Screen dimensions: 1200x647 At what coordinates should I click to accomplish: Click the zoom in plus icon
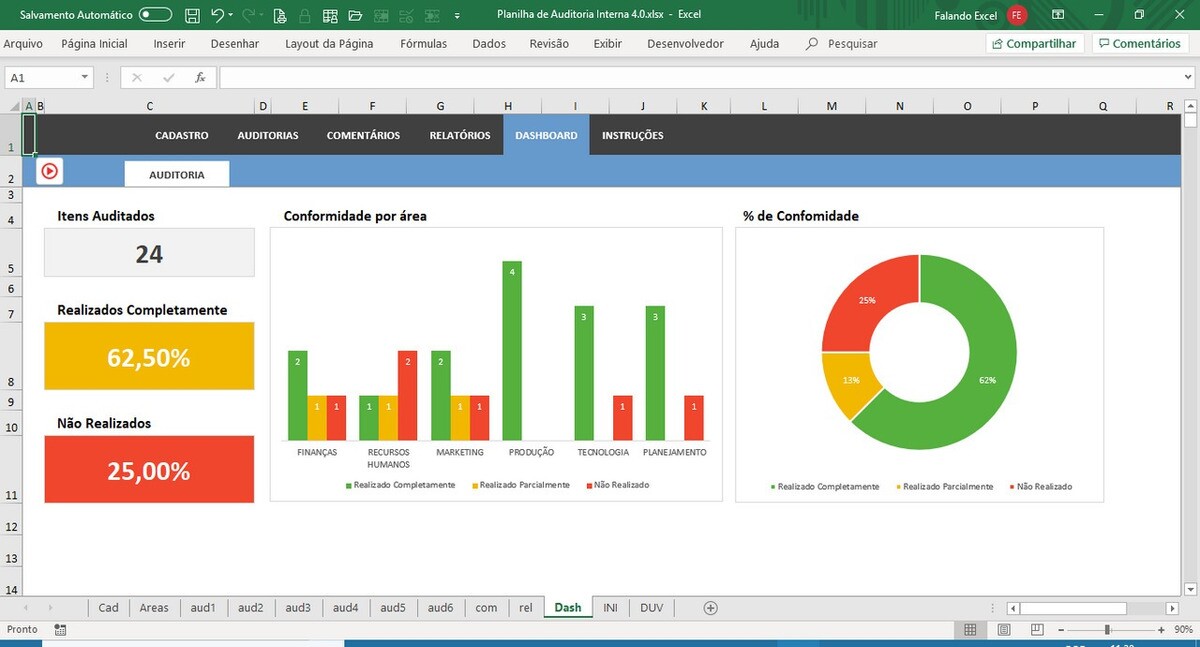pyautogui.click(x=1161, y=630)
